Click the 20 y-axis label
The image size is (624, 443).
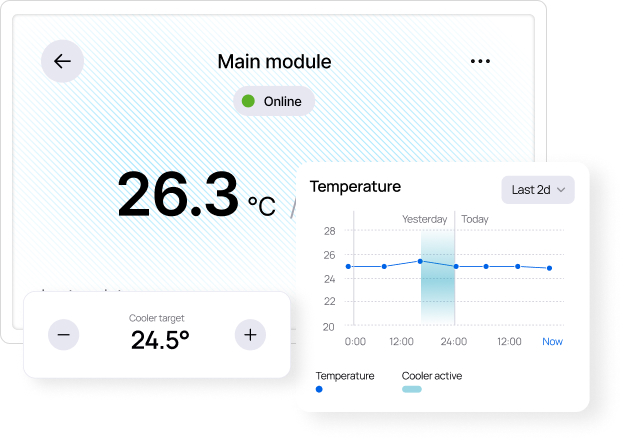click(328, 327)
